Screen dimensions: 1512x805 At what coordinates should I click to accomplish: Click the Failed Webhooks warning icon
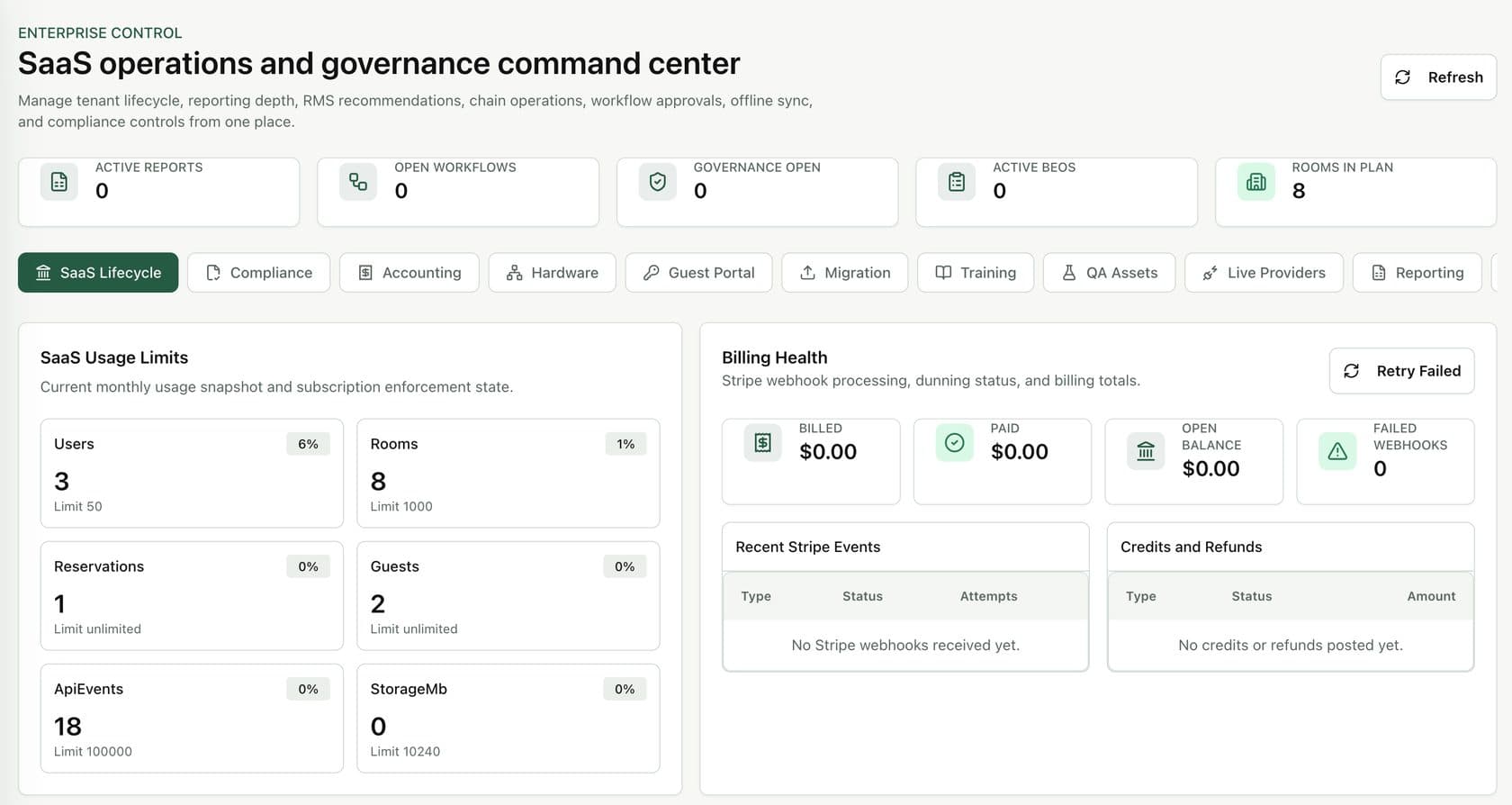coord(1337,451)
